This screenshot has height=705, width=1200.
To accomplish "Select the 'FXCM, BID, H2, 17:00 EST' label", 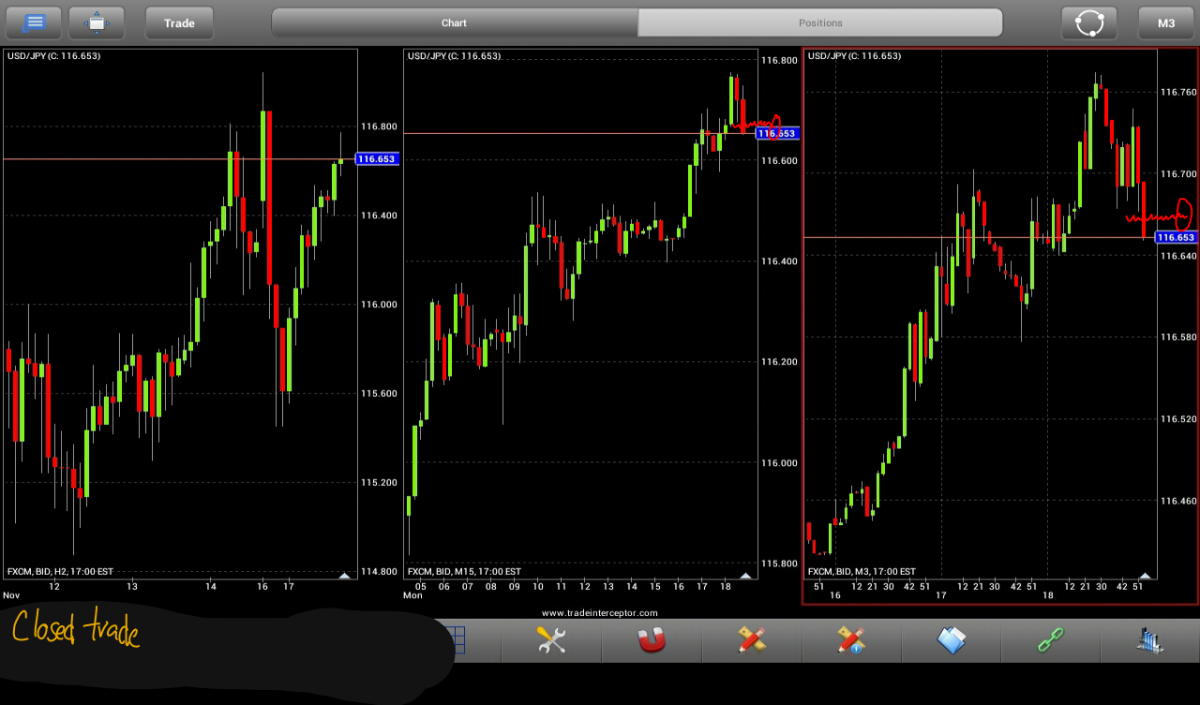I will (60, 572).
